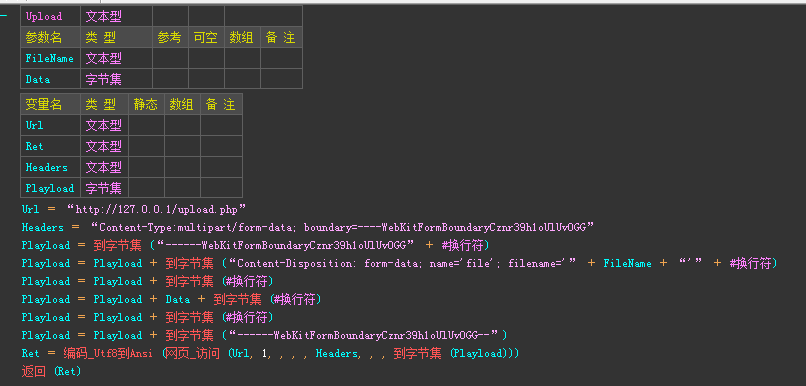Click (Ret) in the 返回 statement

point(67,371)
